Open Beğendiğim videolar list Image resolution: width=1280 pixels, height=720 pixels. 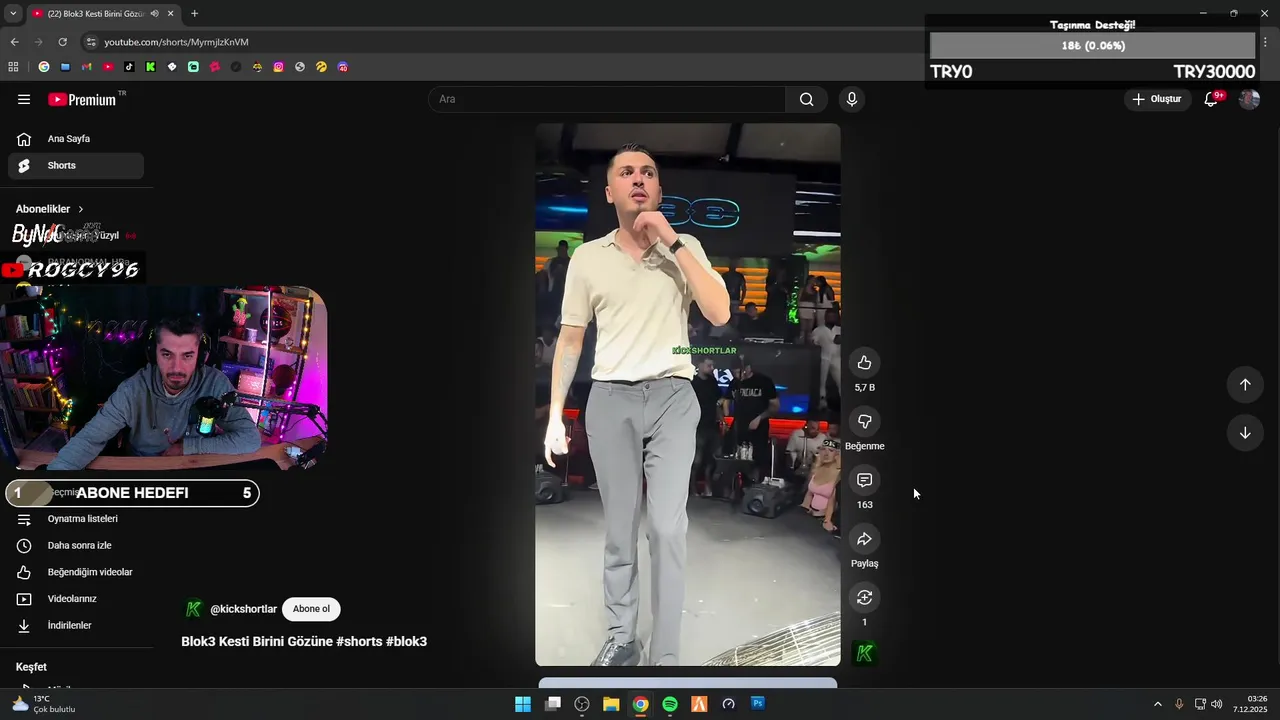[x=76, y=572]
